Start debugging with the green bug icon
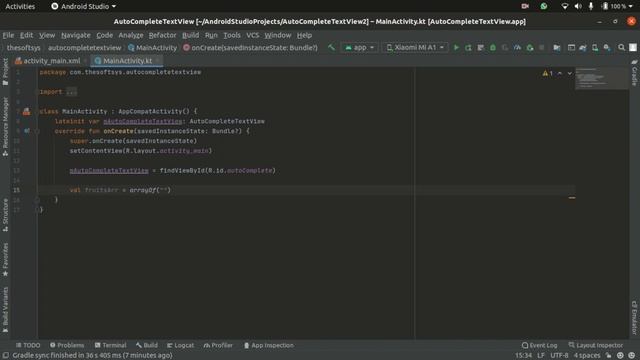640x360 pixels. click(493, 48)
